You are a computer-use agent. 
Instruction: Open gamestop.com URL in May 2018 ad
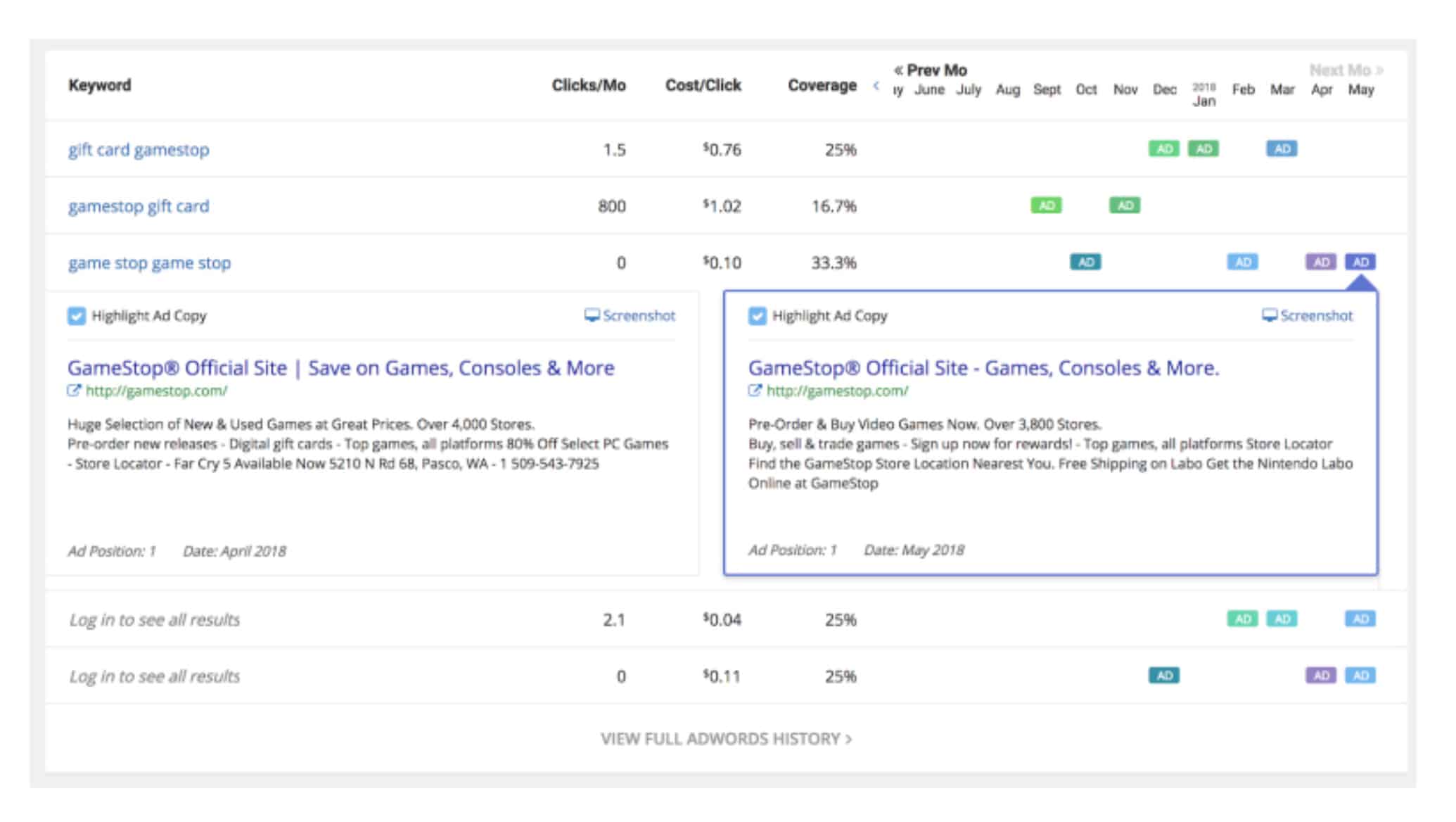[838, 391]
